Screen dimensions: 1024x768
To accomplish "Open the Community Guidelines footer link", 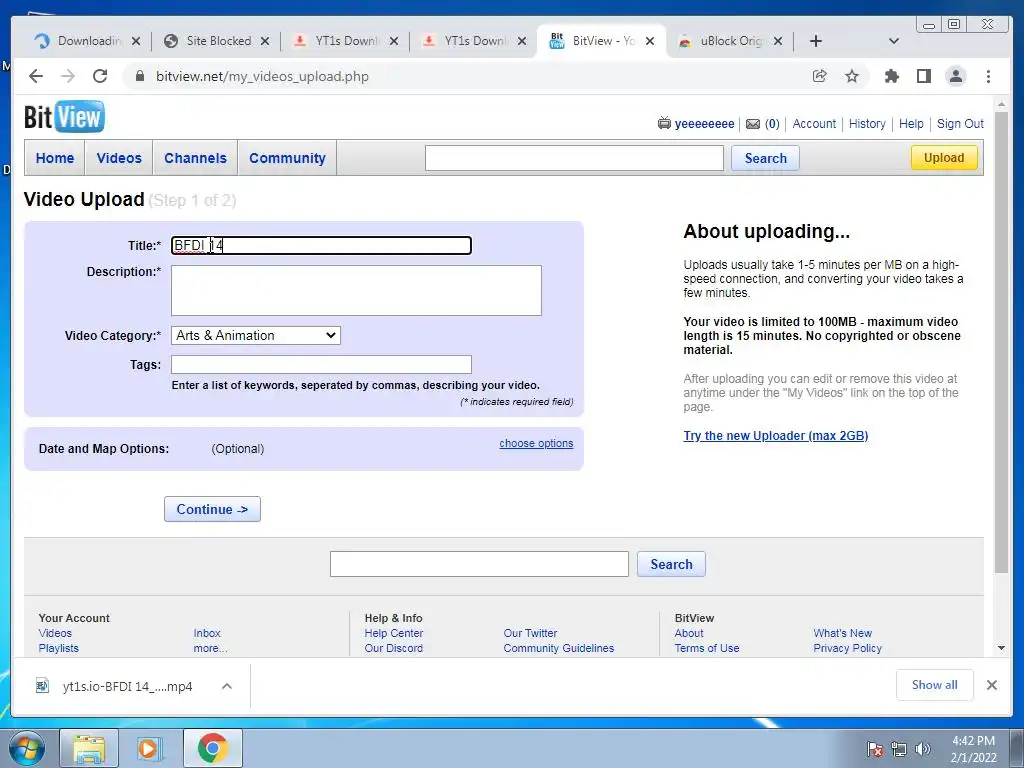I will [559, 648].
